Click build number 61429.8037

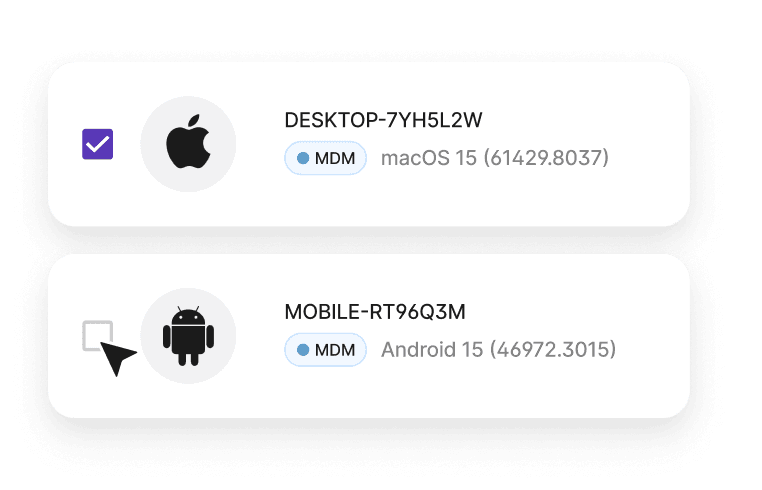[x=546, y=158]
